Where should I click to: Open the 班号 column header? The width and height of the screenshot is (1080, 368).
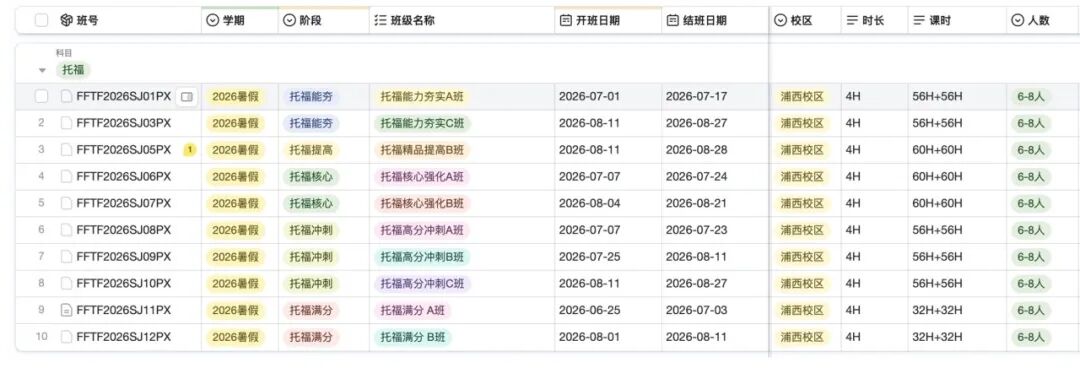[108, 21]
